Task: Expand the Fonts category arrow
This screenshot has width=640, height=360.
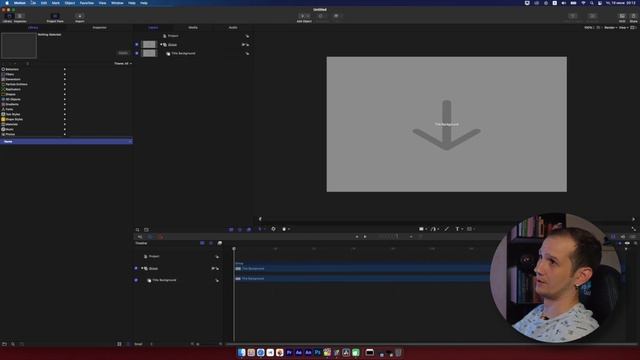Action: [x=64, y=109]
